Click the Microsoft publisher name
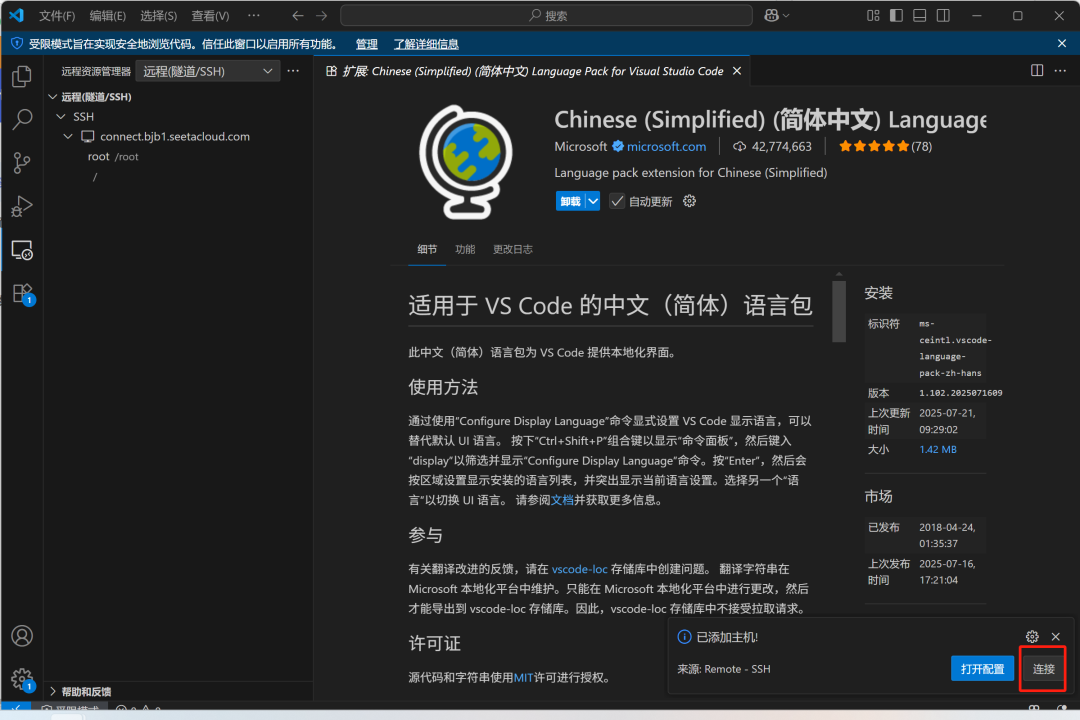 click(x=581, y=146)
